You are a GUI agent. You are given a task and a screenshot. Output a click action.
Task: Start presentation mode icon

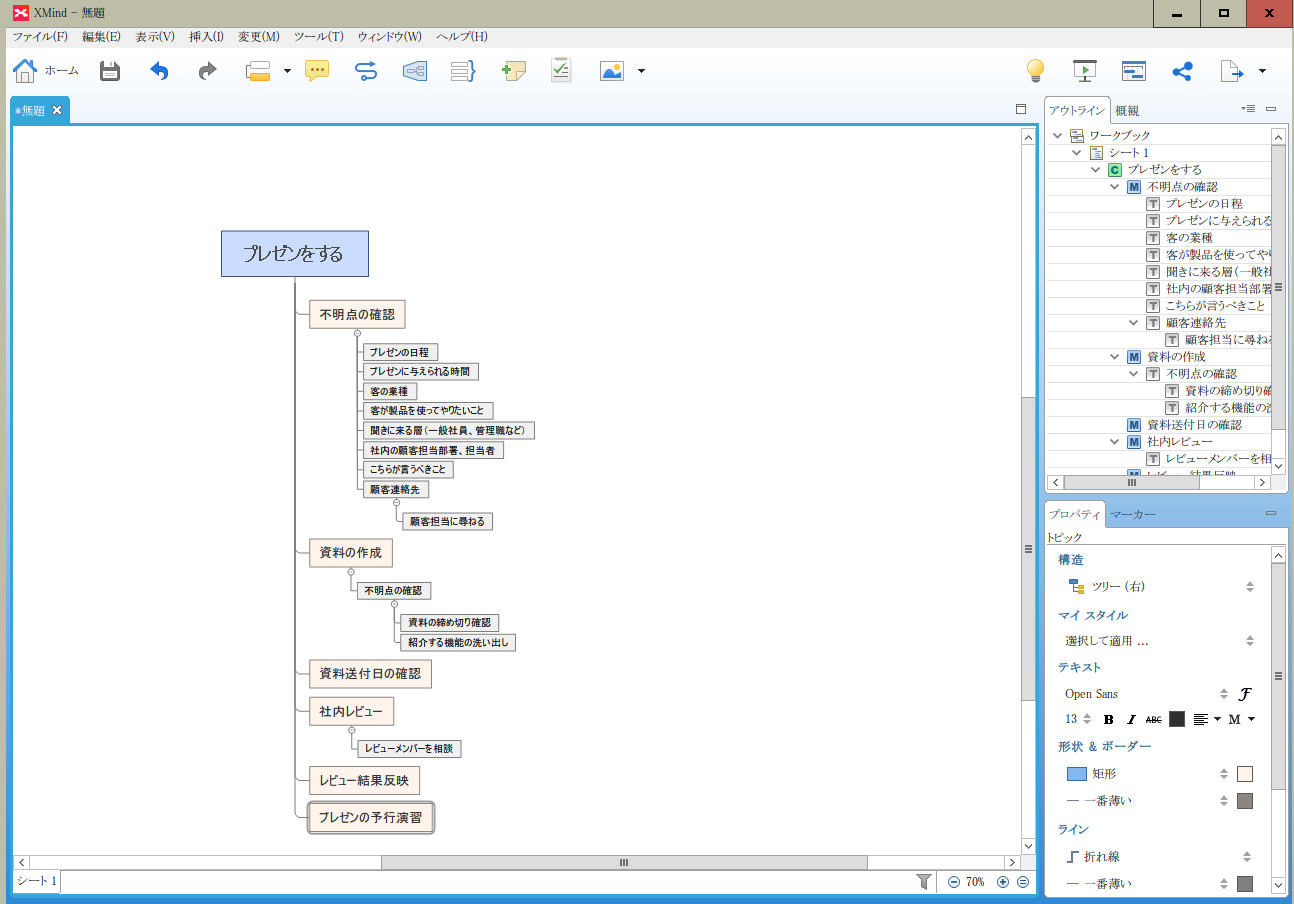[1085, 71]
